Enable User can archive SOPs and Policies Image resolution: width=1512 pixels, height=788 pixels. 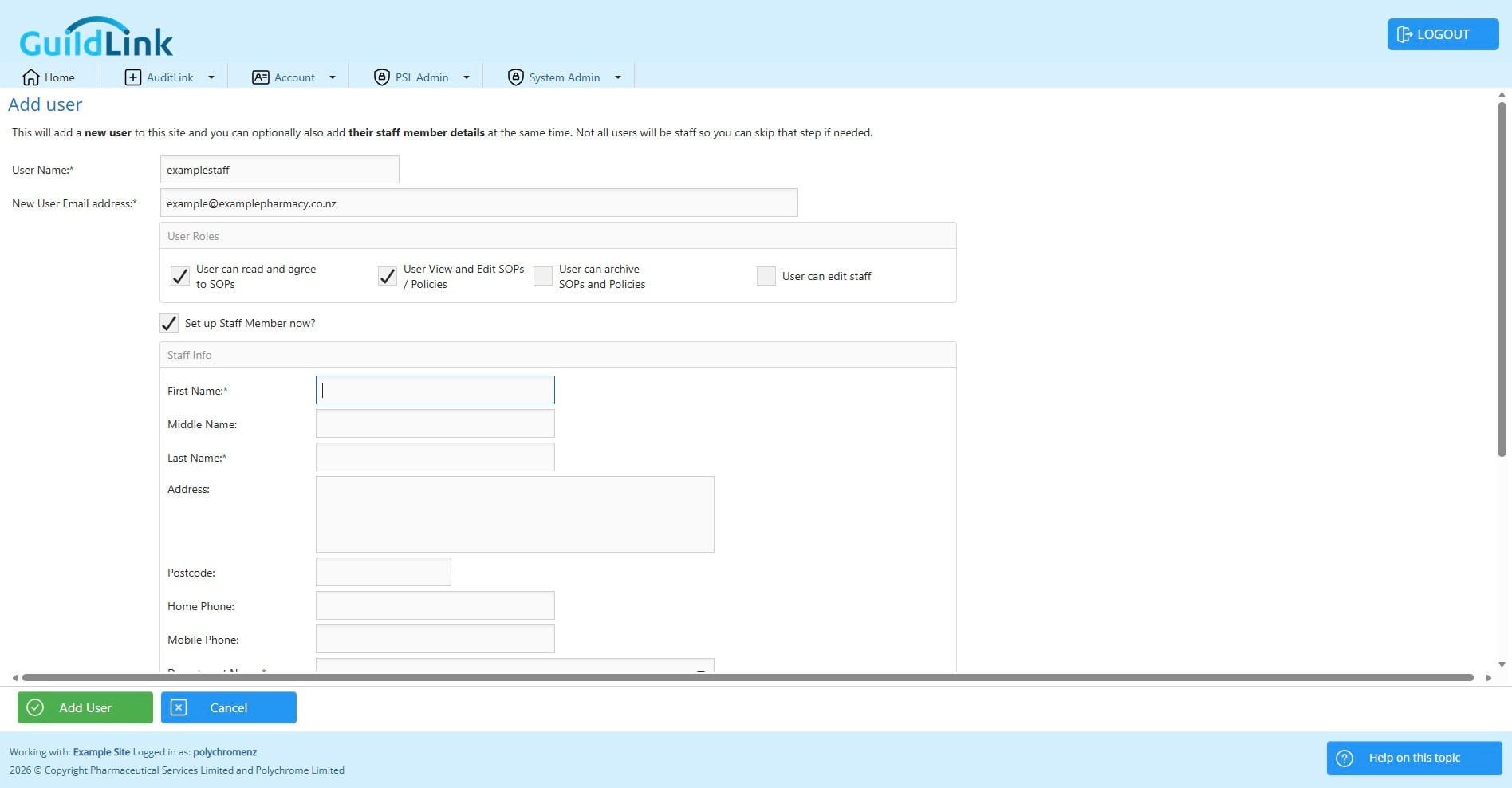click(x=543, y=276)
